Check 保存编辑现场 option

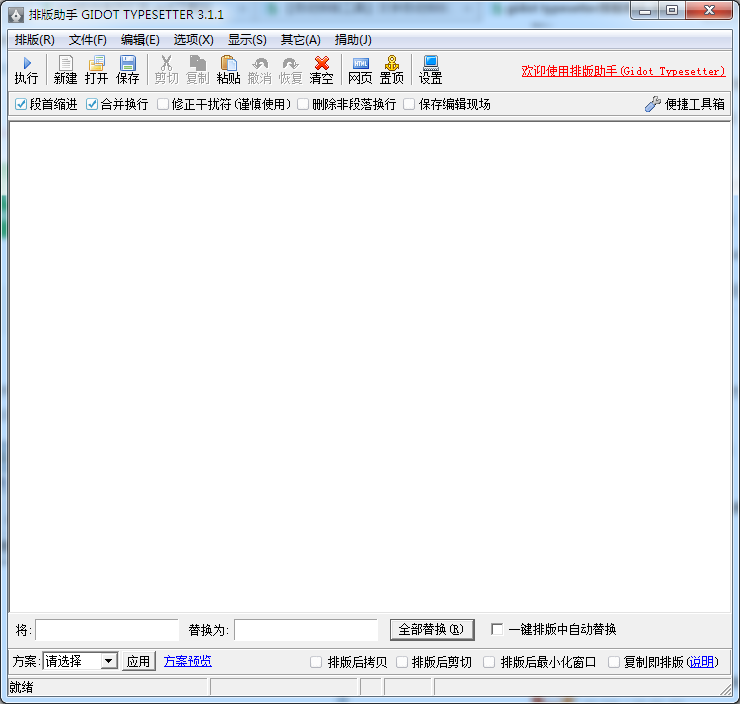click(x=409, y=104)
